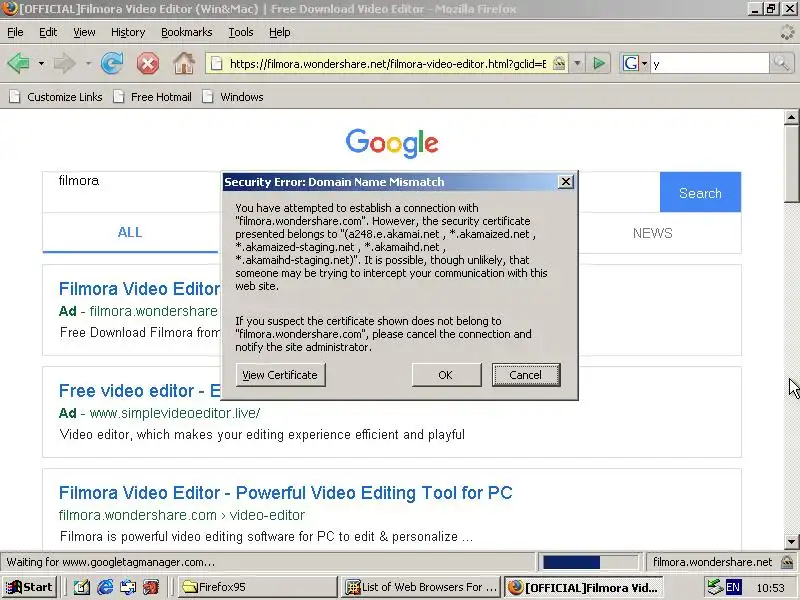Select the NEWS results tab
The width and height of the screenshot is (800, 600).
653,233
